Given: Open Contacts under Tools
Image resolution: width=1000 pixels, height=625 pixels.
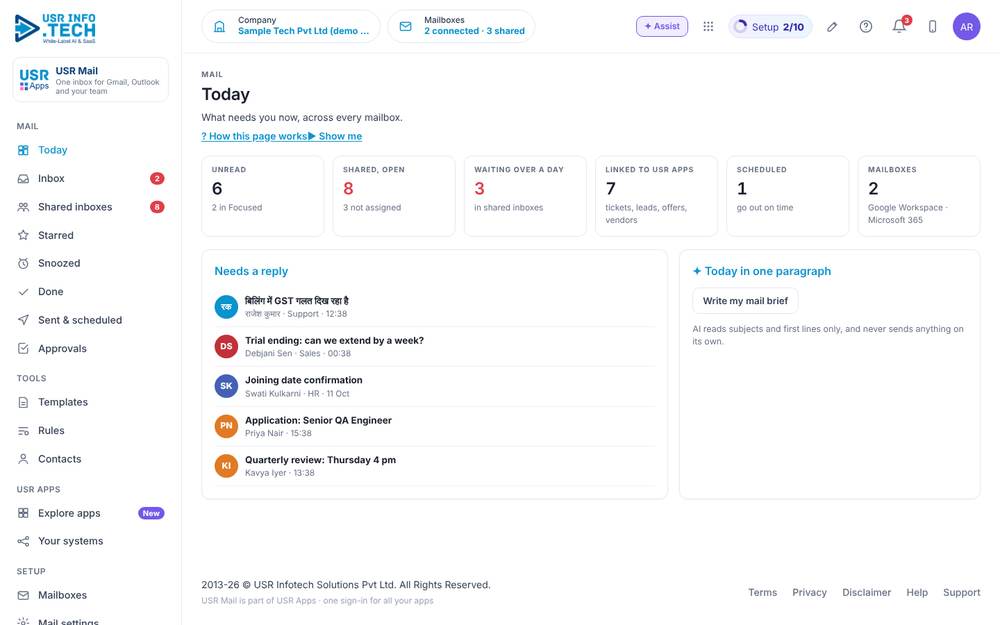Looking at the screenshot, I should tap(91, 459).
